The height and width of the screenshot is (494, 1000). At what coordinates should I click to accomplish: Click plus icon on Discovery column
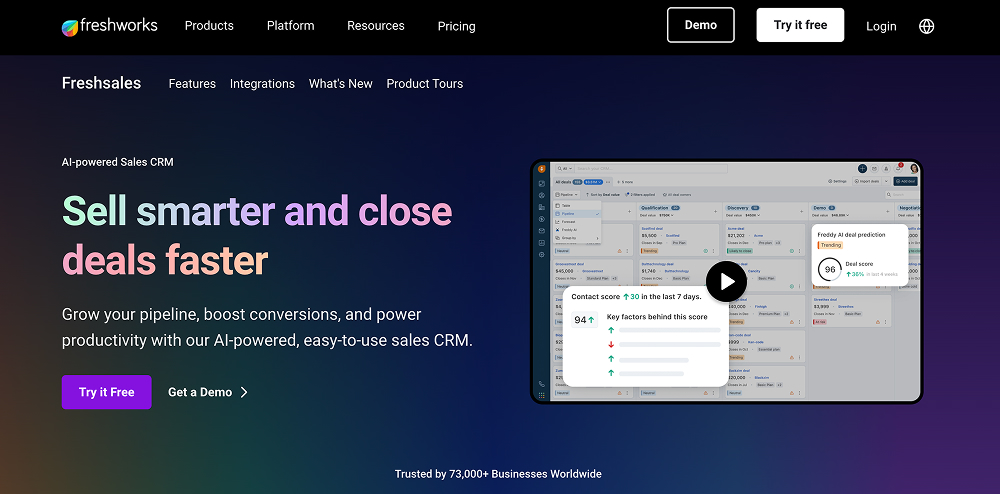(x=801, y=212)
